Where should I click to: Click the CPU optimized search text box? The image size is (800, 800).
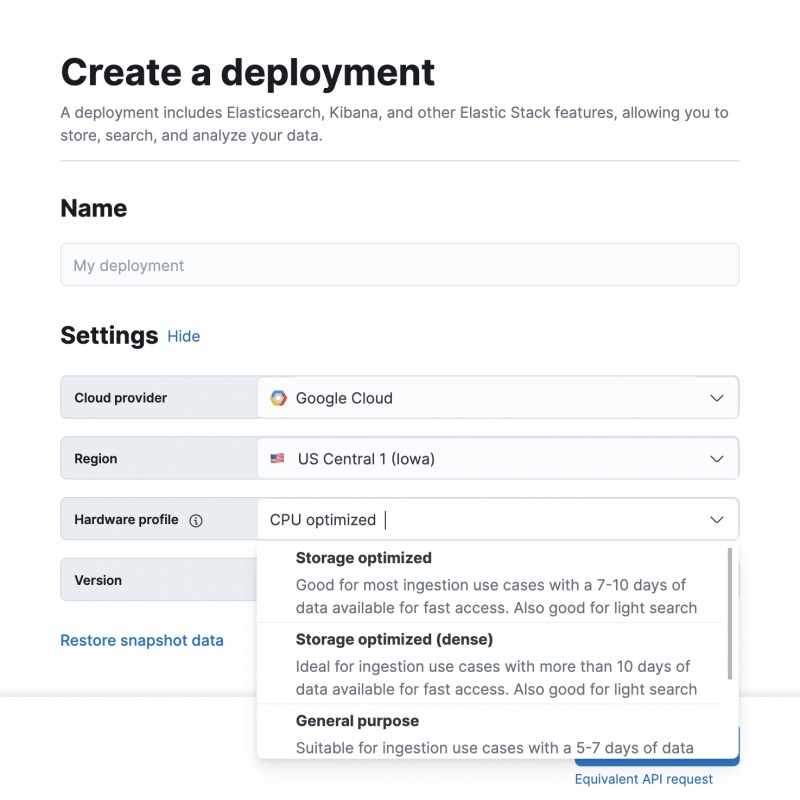click(x=480, y=520)
